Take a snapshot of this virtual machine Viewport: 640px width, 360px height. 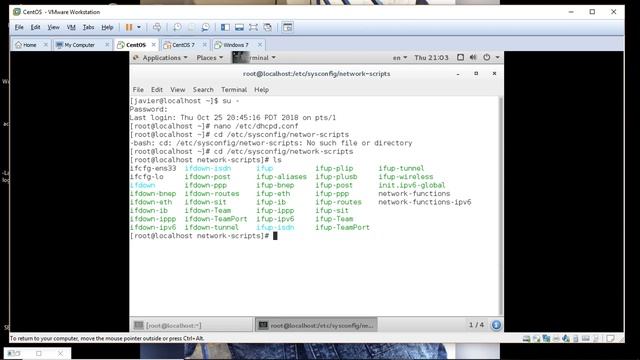[x=177, y=27]
